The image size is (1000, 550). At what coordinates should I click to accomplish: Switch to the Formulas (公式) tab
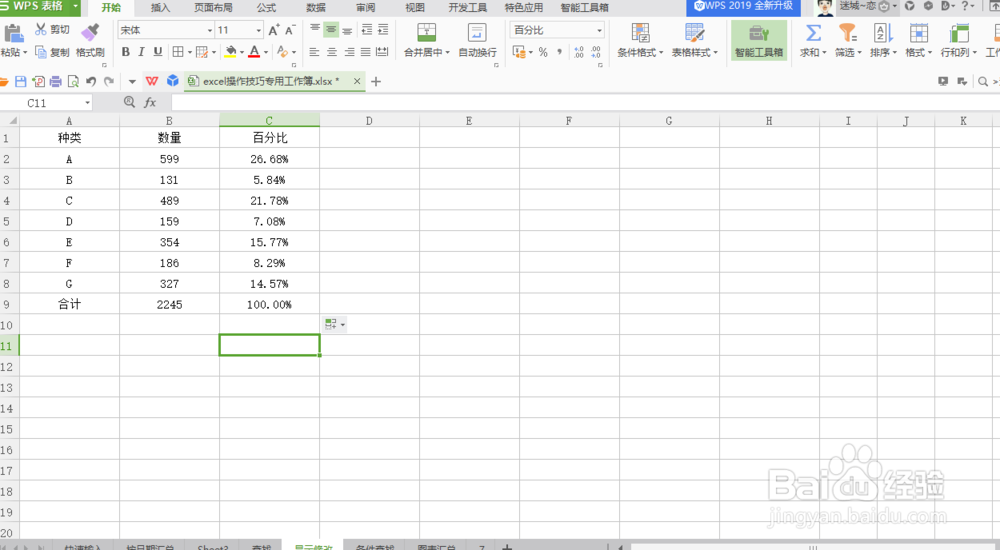coord(266,8)
